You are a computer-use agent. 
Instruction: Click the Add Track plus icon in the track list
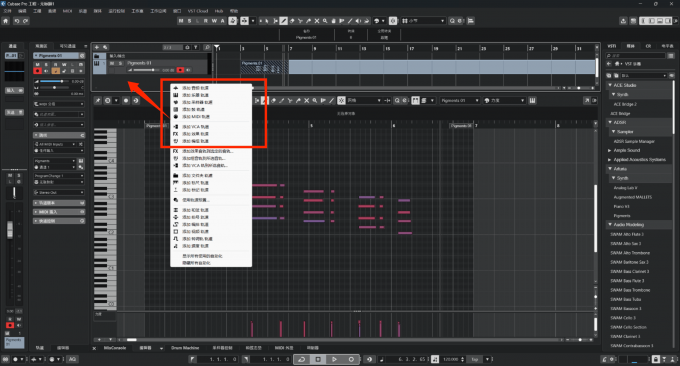click(97, 47)
